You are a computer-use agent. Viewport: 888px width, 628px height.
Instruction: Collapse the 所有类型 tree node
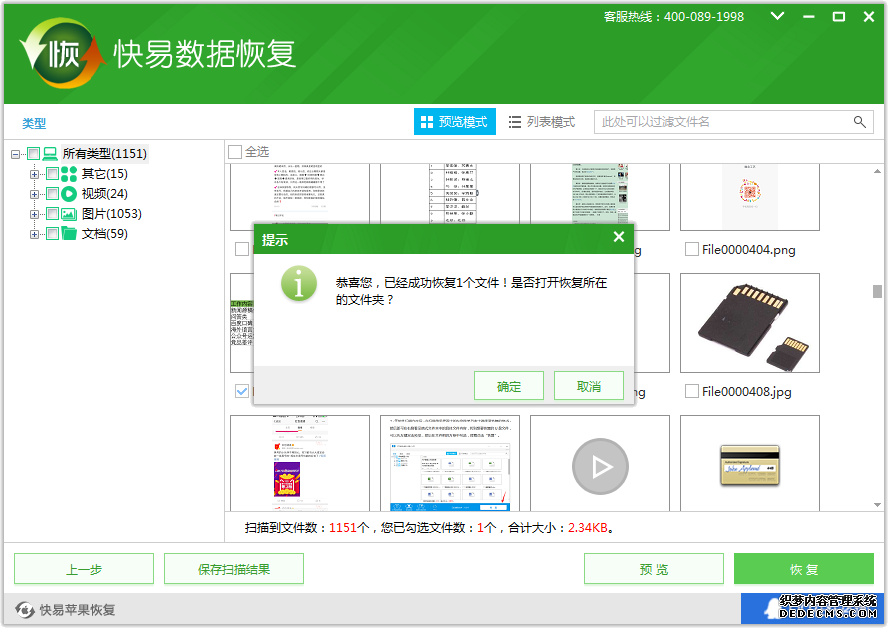coord(16,154)
